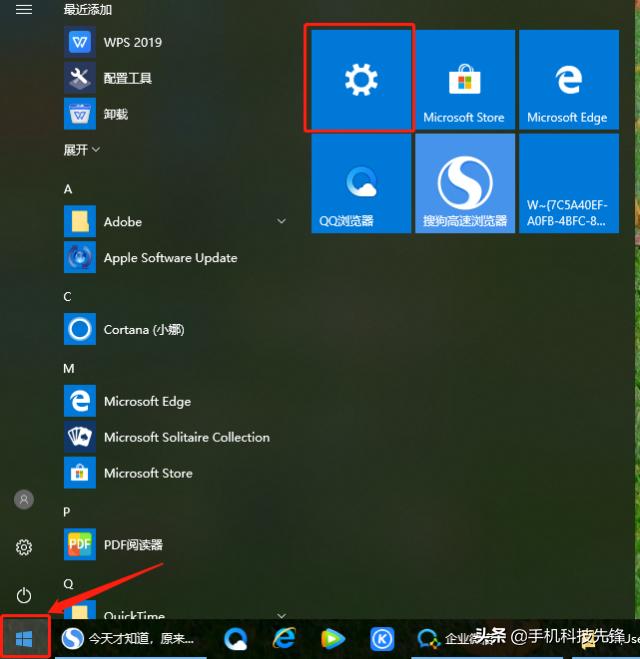
Task: Launch Microsoft Solitaire Collection
Action: 186,437
